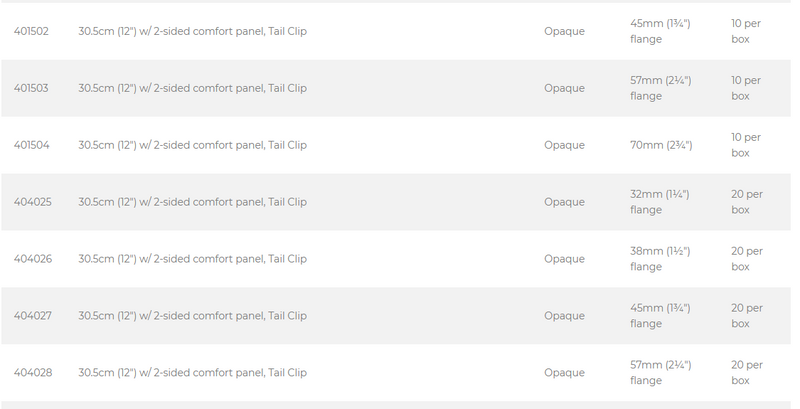Click 20 per box in row 404028
This screenshot has width=800, height=409.
[747, 372]
